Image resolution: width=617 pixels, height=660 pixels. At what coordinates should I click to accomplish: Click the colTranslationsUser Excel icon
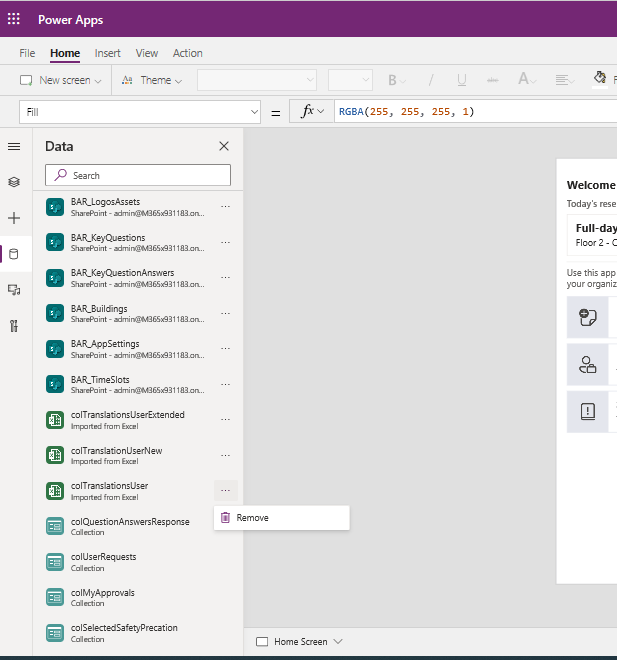pyautogui.click(x=55, y=491)
